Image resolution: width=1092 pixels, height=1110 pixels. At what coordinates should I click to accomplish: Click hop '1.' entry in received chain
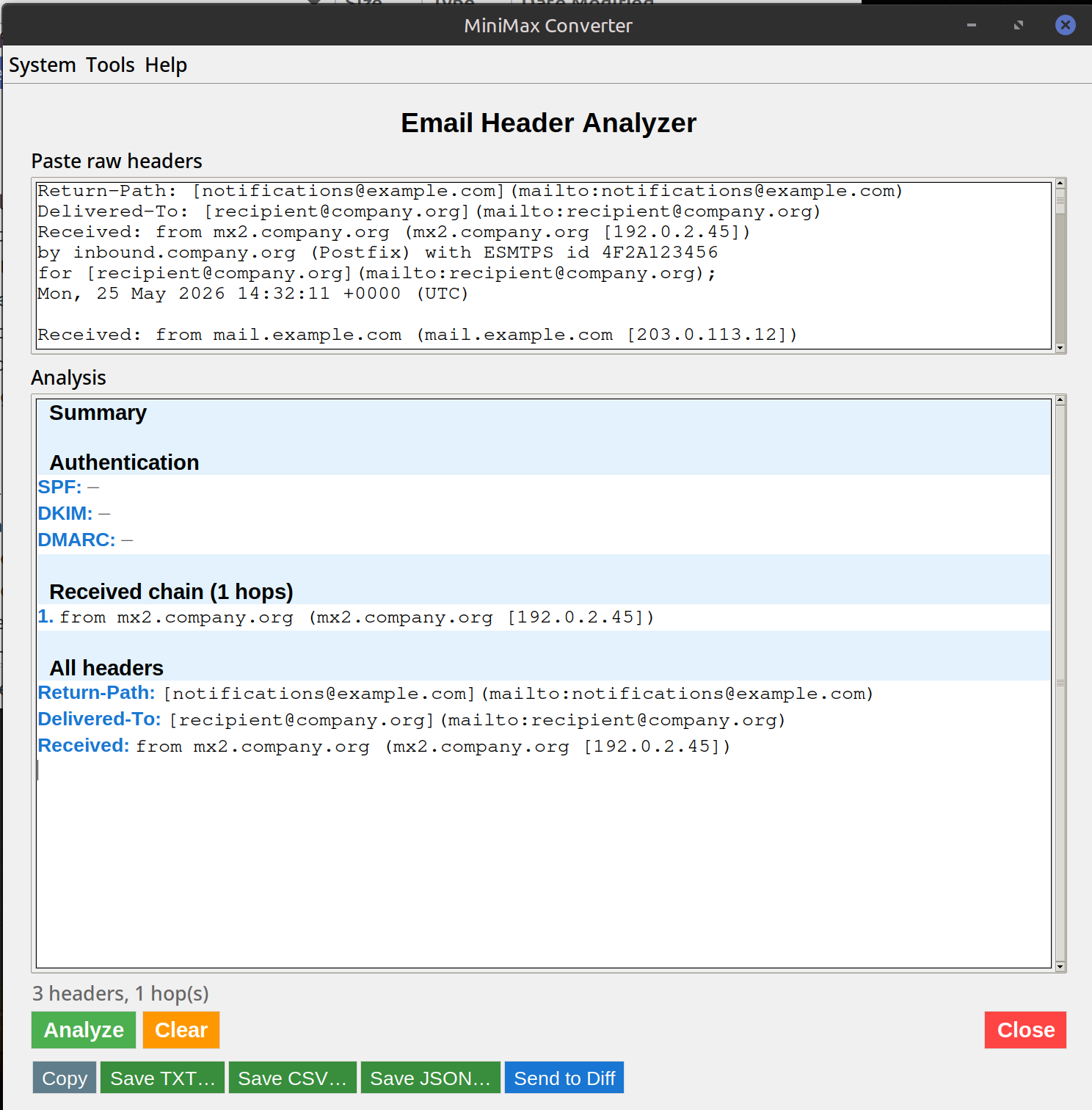(x=346, y=617)
